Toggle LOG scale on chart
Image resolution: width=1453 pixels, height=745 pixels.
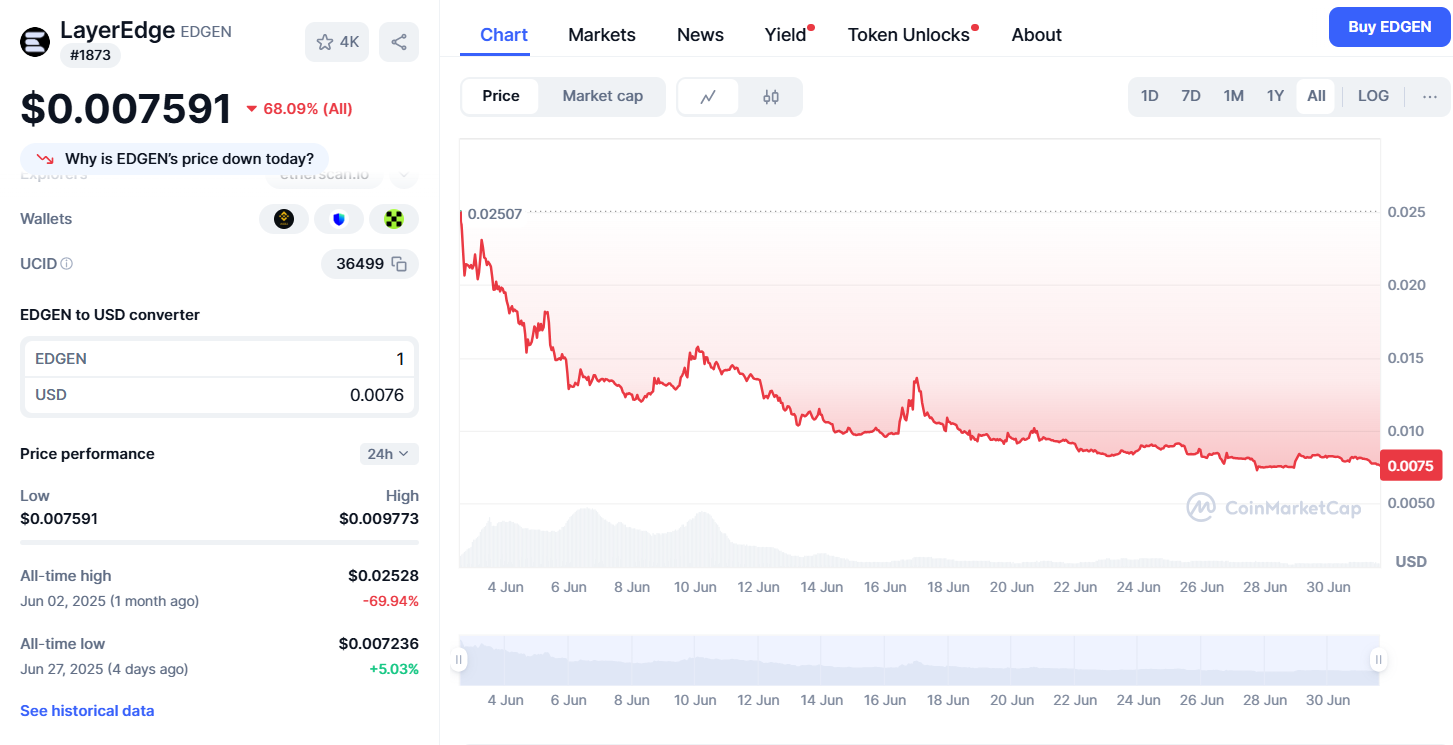[1373, 96]
